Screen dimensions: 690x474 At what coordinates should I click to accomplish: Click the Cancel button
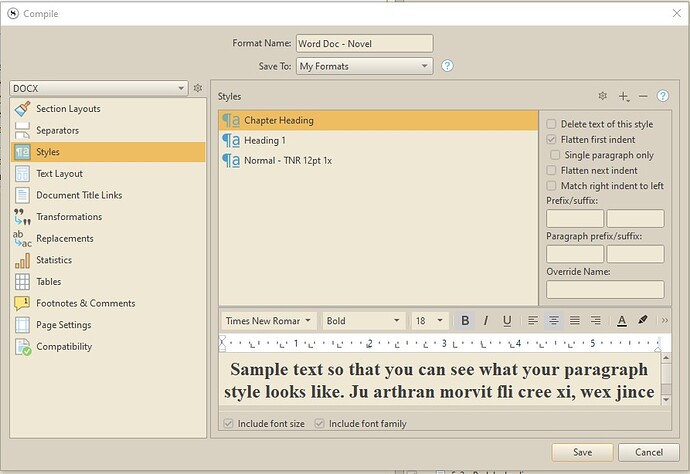coord(648,453)
